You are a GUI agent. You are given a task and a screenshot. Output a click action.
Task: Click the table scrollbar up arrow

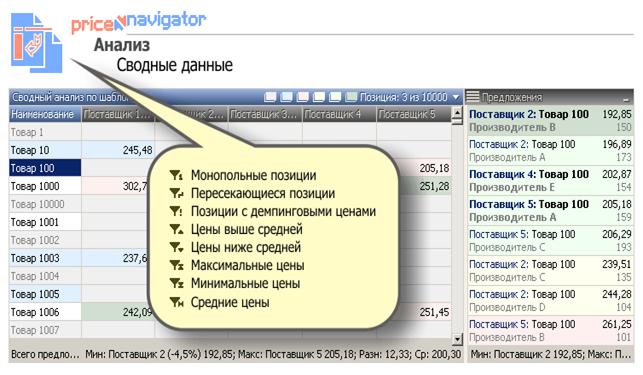(x=457, y=112)
